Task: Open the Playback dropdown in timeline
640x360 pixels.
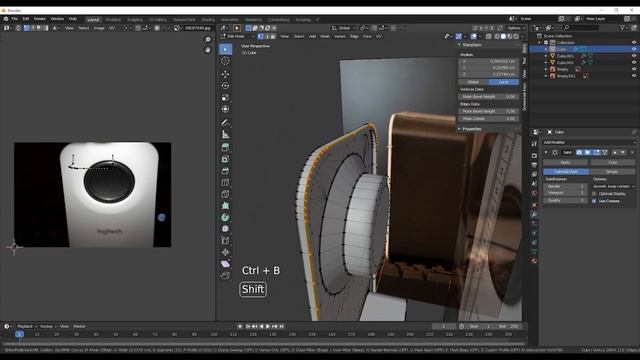Action: (27, 327)
